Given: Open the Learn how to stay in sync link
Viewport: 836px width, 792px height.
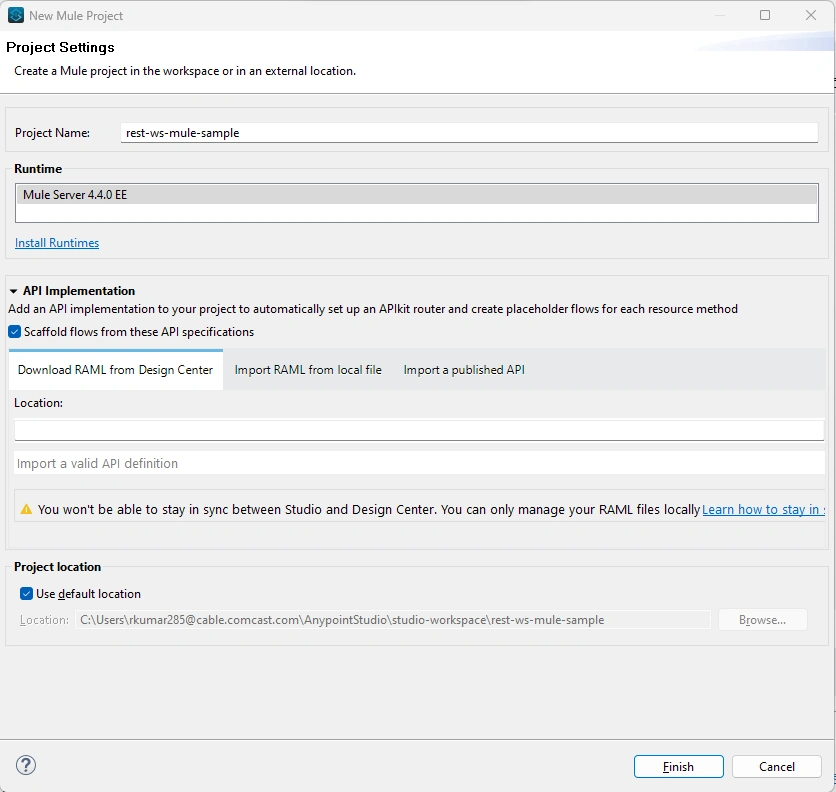Looking at the screenshot, I should click(763, 509).
